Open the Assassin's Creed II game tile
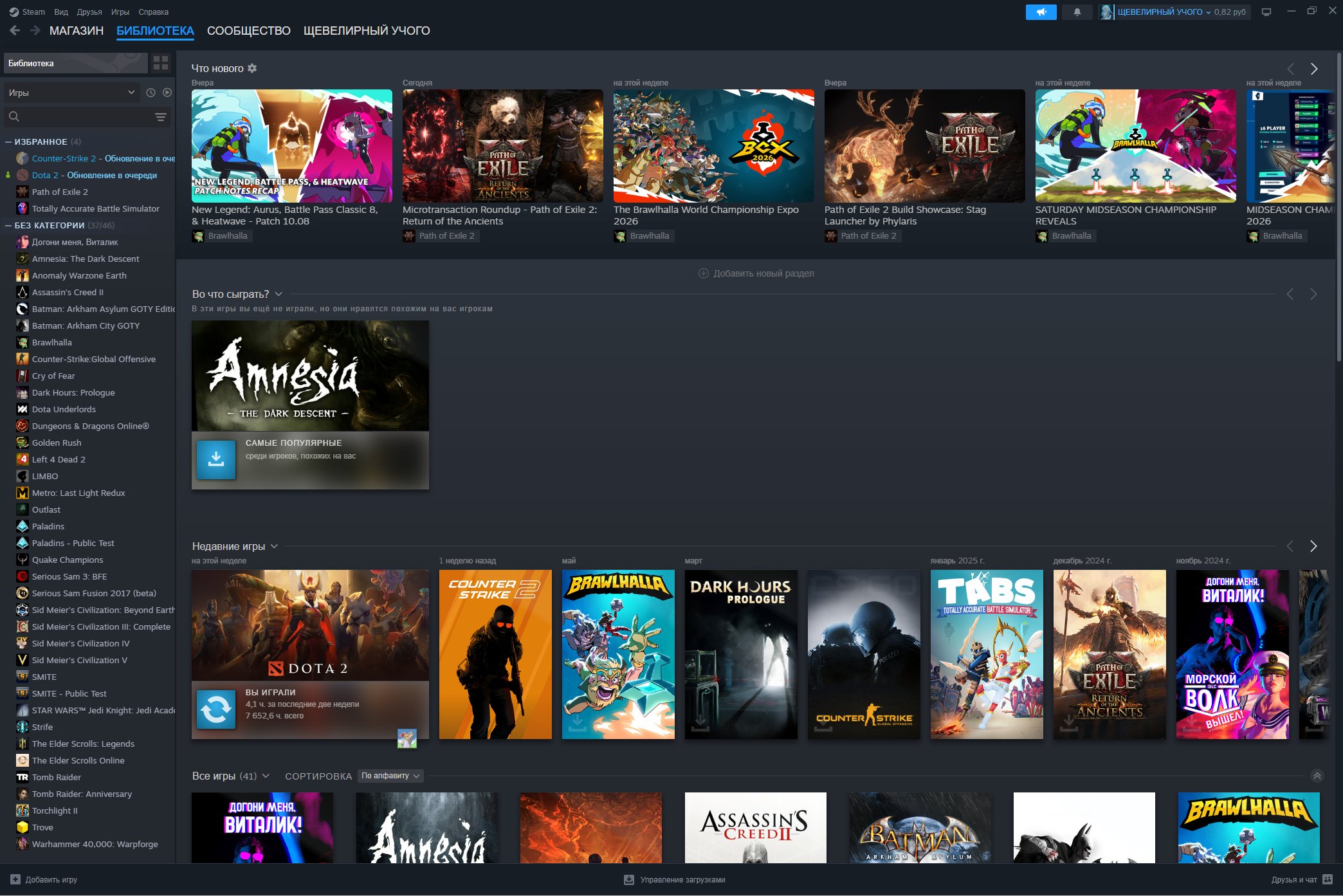 756,828
